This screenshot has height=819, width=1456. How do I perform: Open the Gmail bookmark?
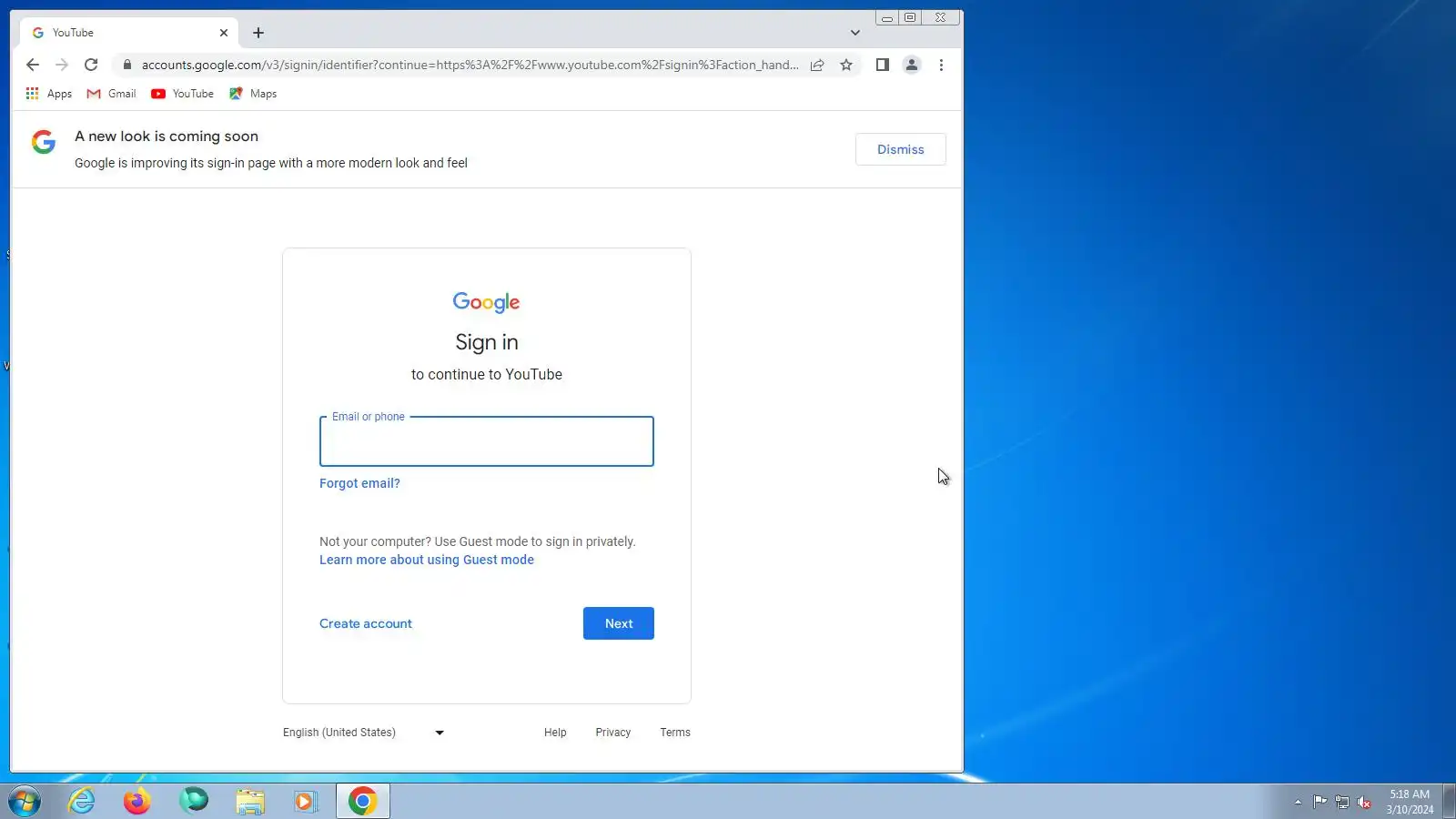tap(111, 94)
